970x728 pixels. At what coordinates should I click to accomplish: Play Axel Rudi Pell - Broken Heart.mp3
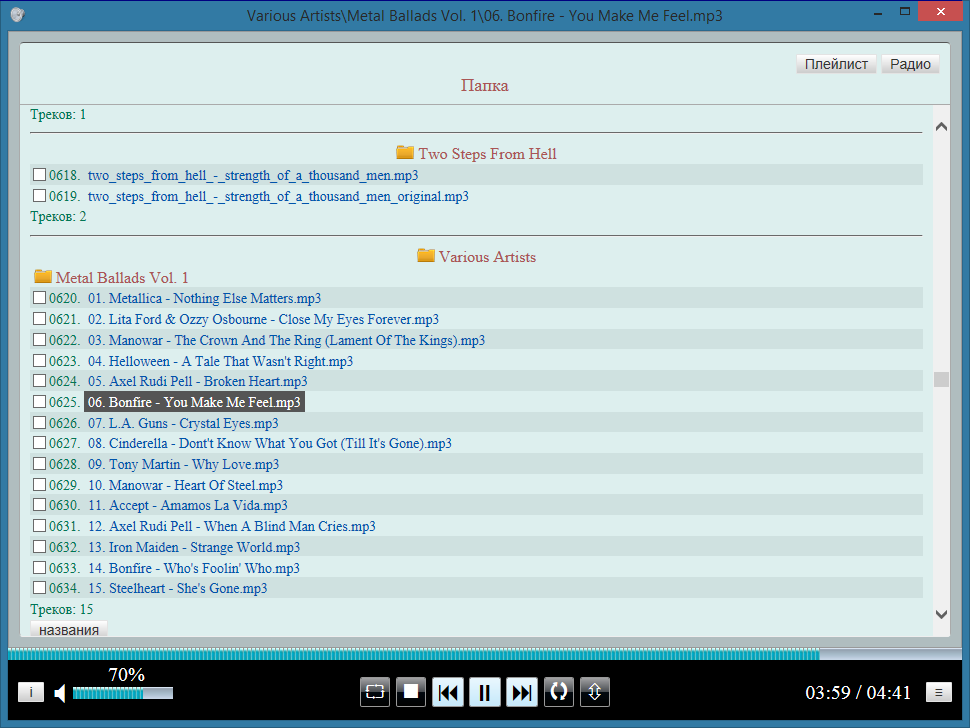[197, 381]
